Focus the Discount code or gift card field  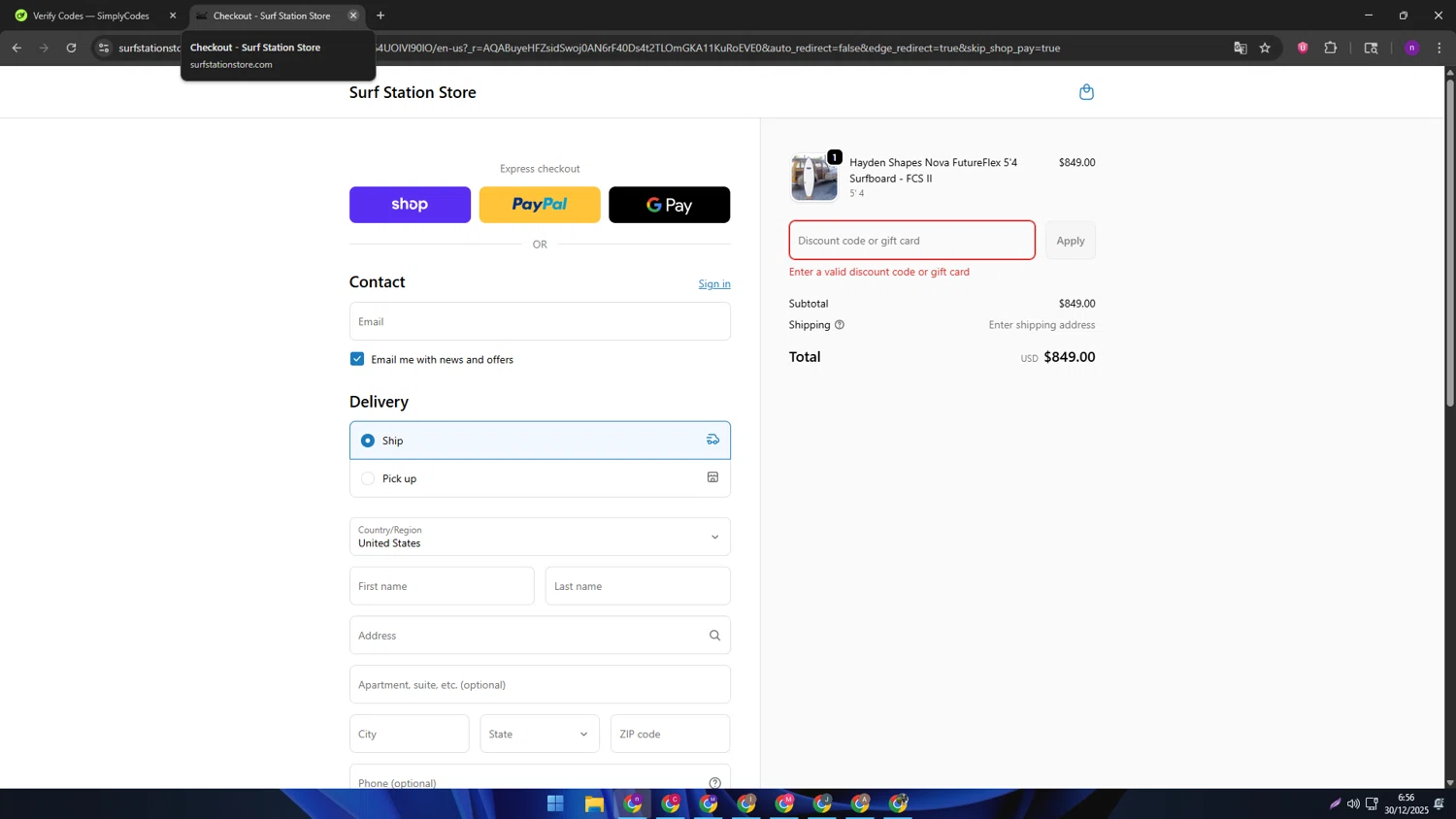912,241
